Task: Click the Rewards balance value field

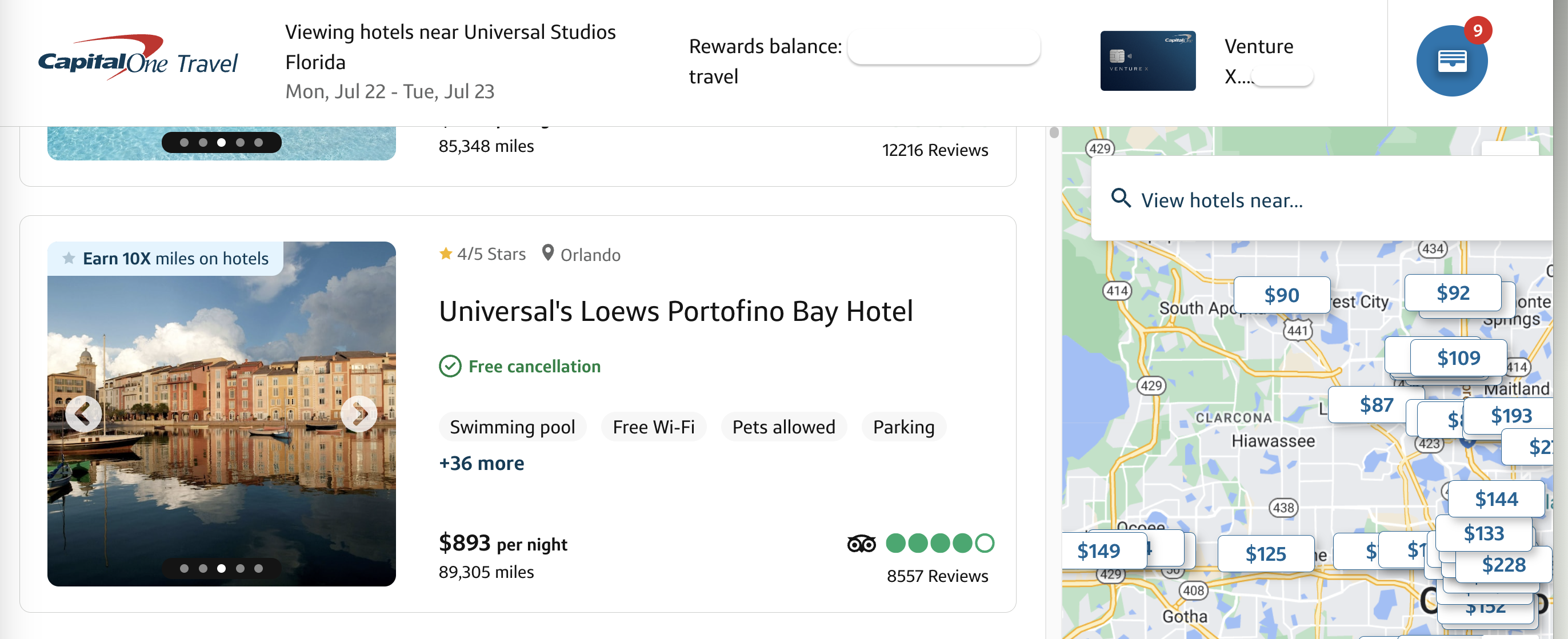Action: 943,47
